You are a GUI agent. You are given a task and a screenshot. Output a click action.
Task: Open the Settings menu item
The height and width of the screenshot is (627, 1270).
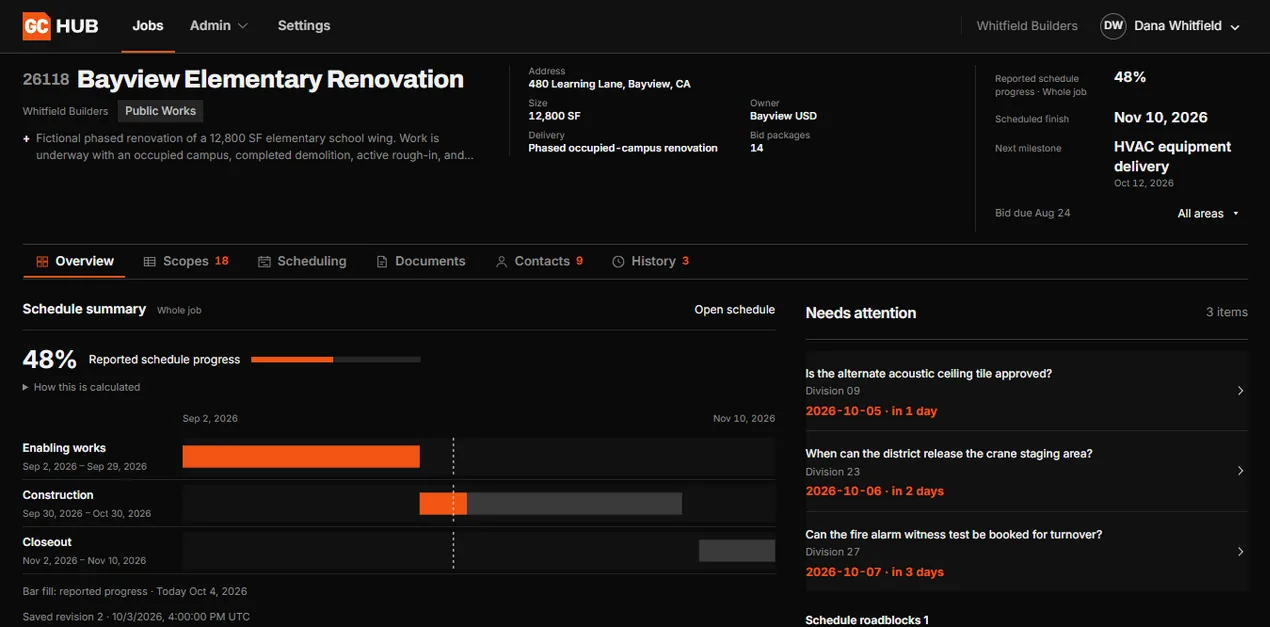coord(304,25)
